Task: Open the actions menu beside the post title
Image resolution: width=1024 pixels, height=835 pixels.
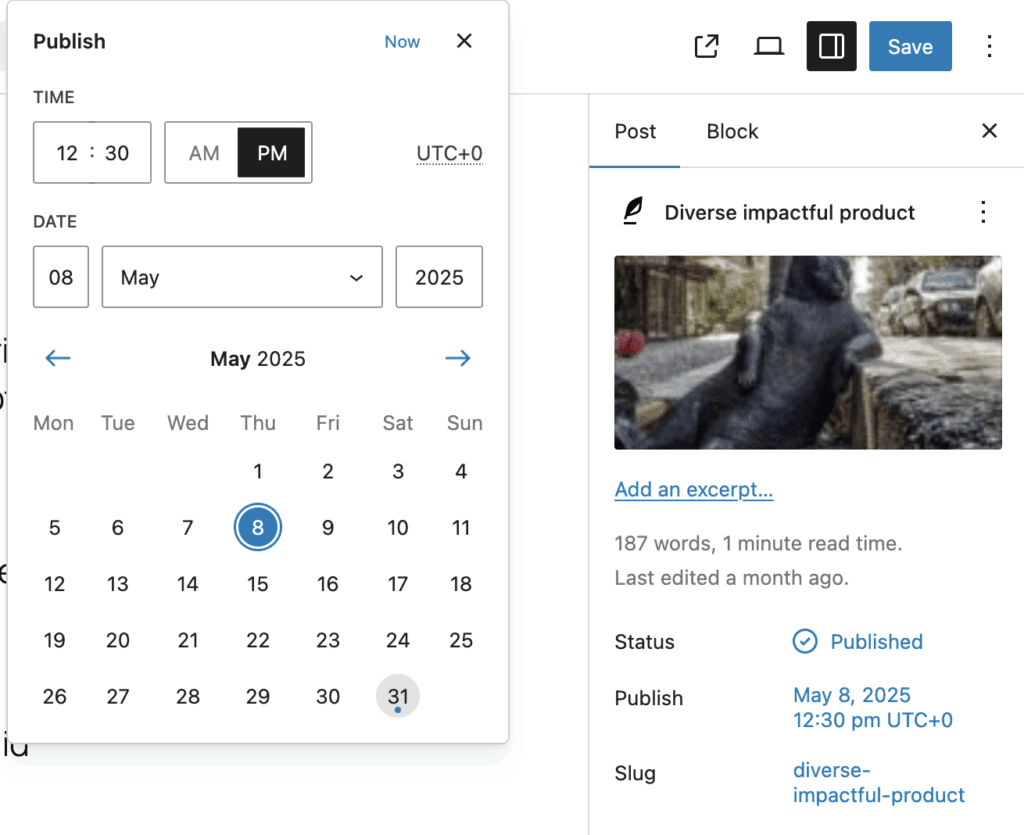Action: [983, 212]
